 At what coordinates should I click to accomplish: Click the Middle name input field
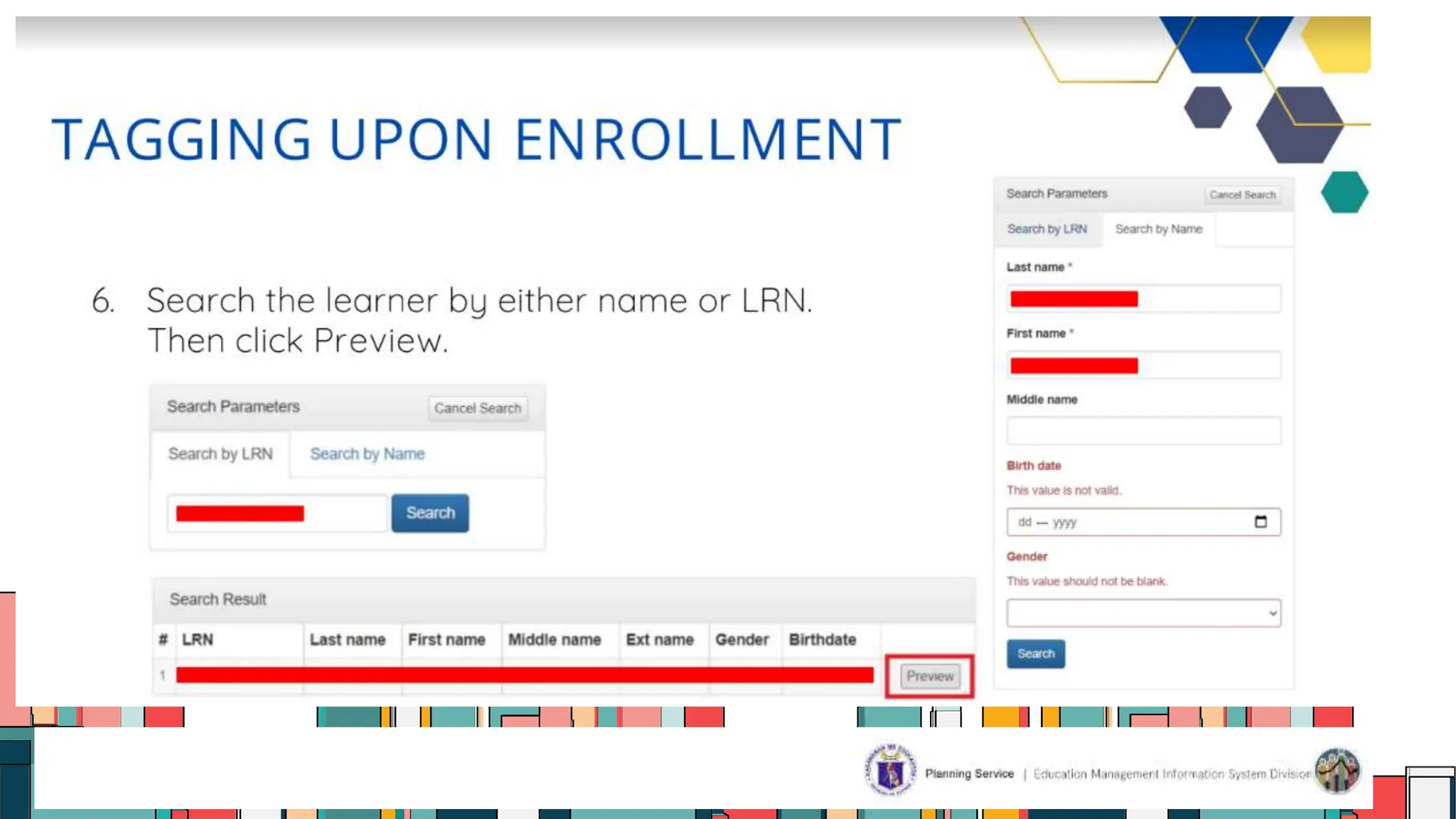coord(1142,431)
